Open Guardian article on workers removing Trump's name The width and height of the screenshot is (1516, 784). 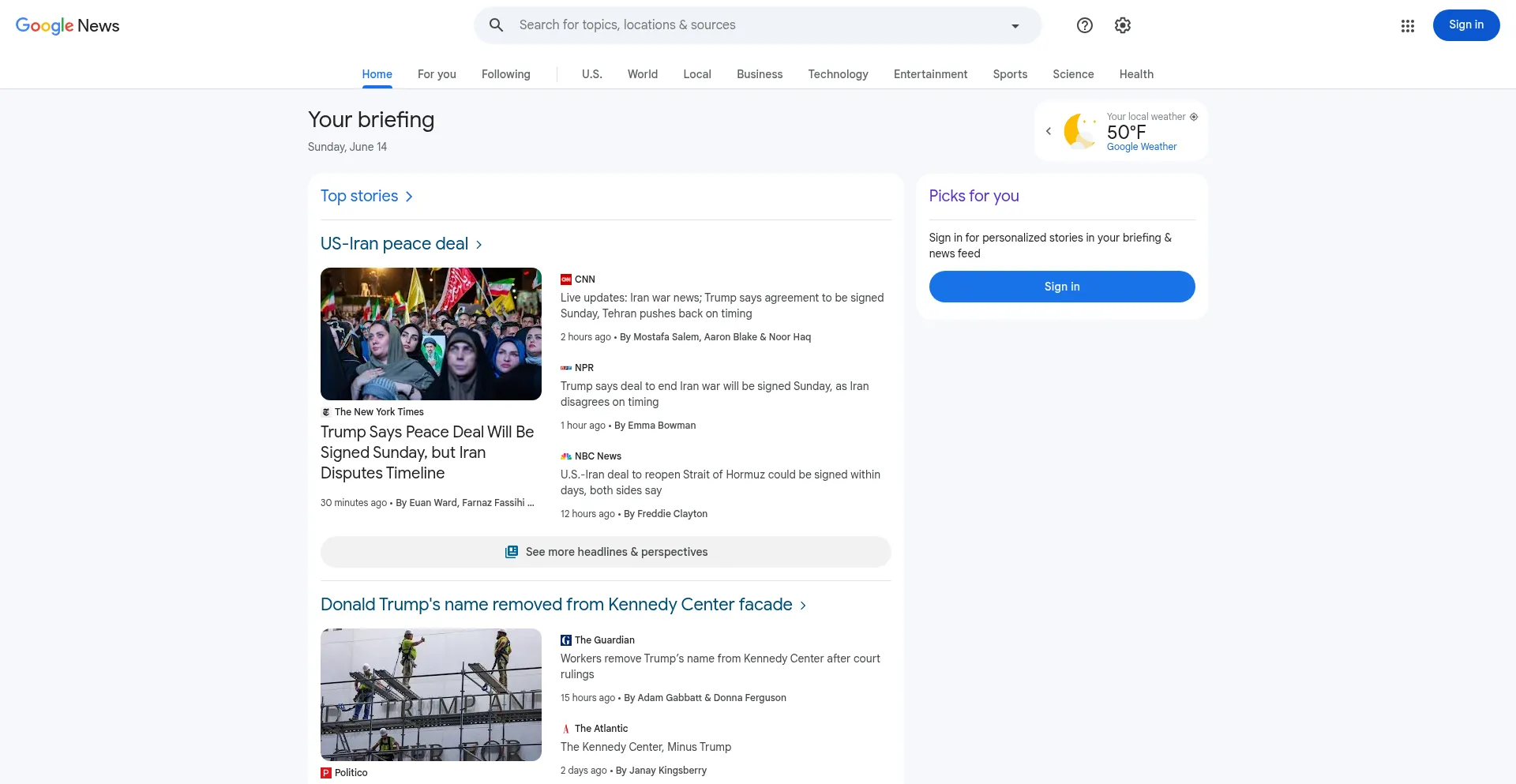click(721, 666)
